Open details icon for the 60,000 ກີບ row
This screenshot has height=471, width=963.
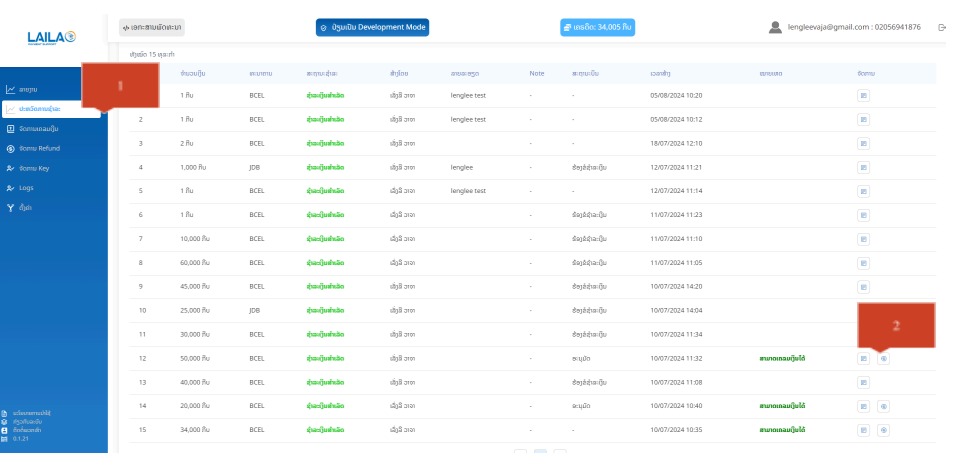tap(863, 263)
